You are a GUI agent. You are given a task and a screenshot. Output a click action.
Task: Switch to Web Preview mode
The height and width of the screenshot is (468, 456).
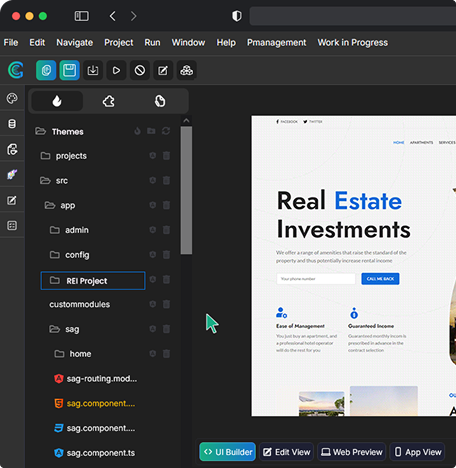[351, 452]
